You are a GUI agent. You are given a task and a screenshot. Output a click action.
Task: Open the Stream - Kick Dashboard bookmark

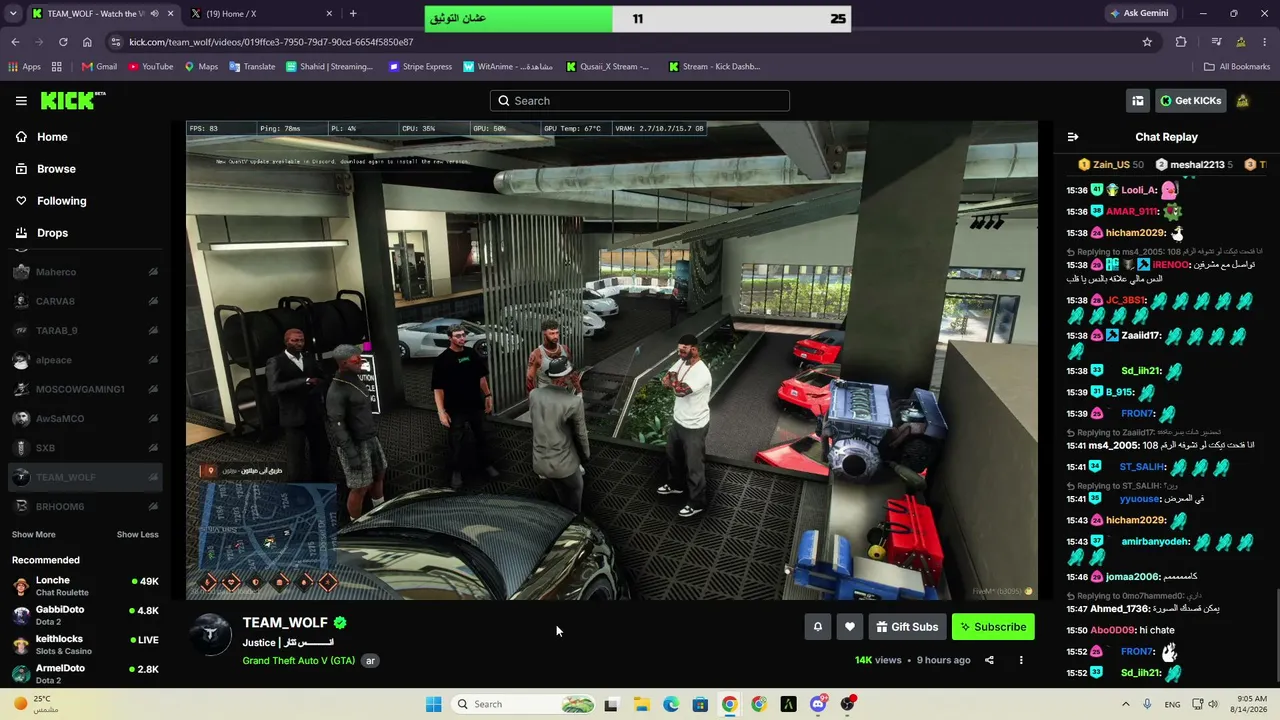click(714, 67)
